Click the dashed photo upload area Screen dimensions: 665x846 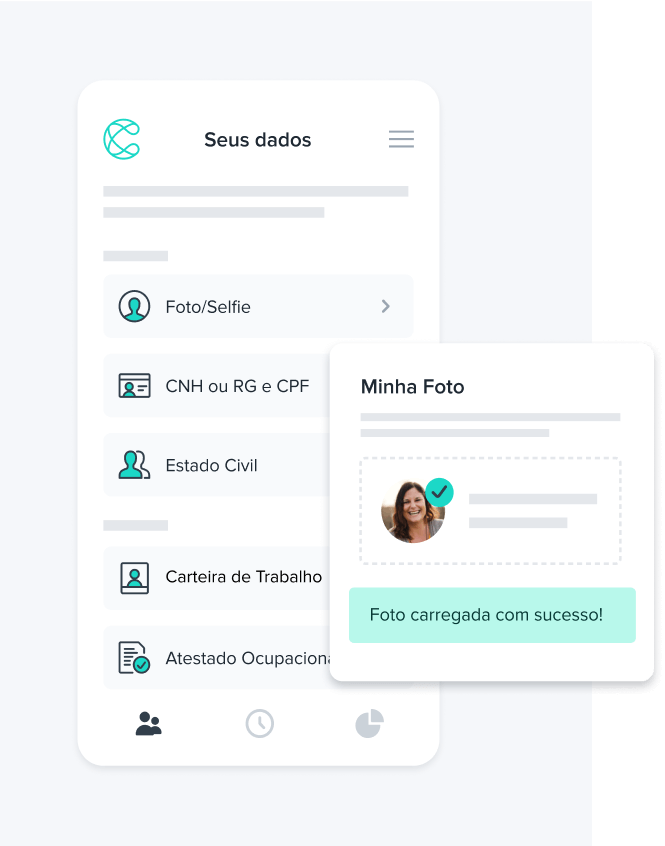click(490, 511)
